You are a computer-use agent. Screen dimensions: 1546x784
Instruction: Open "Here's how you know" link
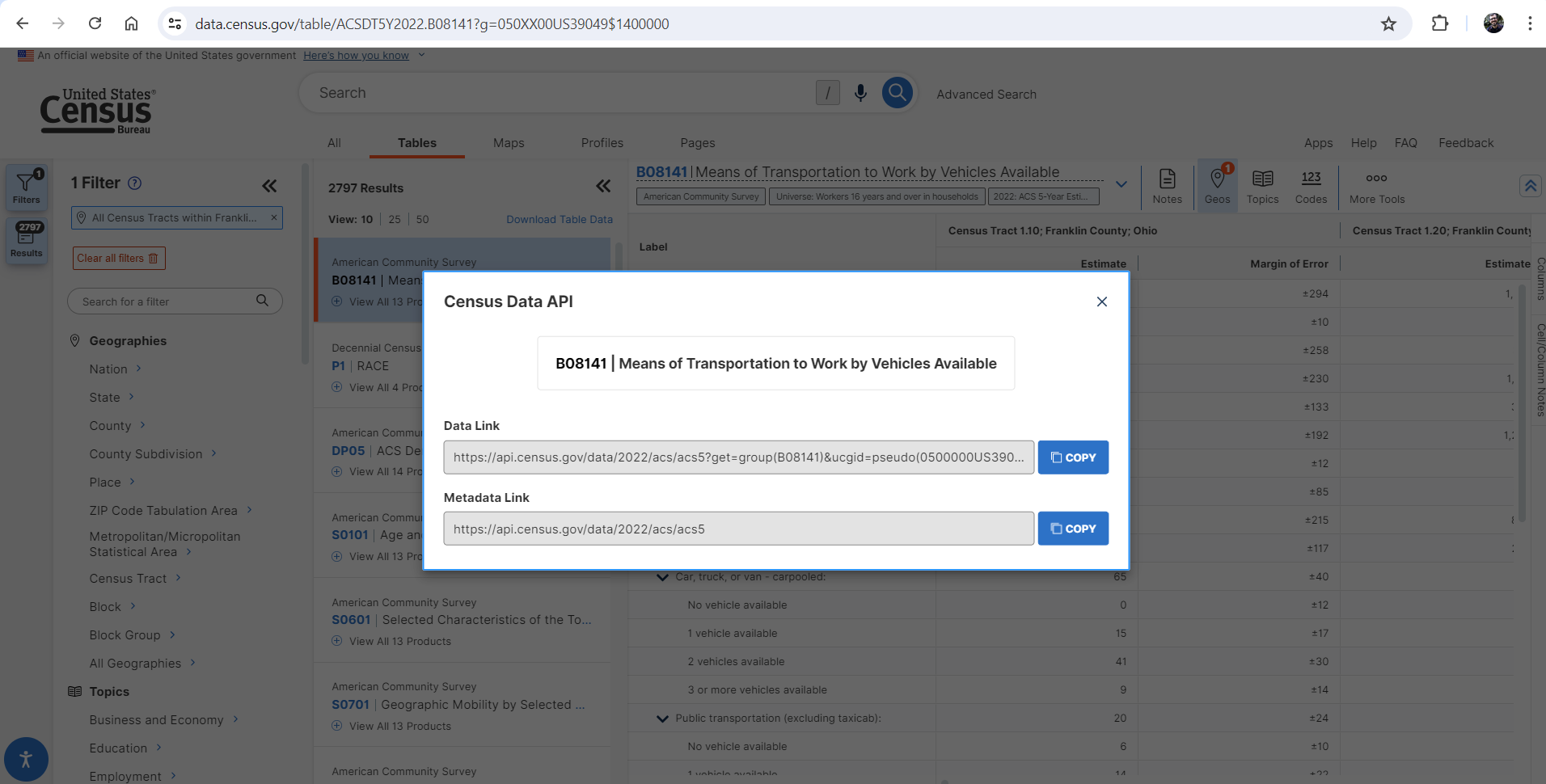point(356,55)
